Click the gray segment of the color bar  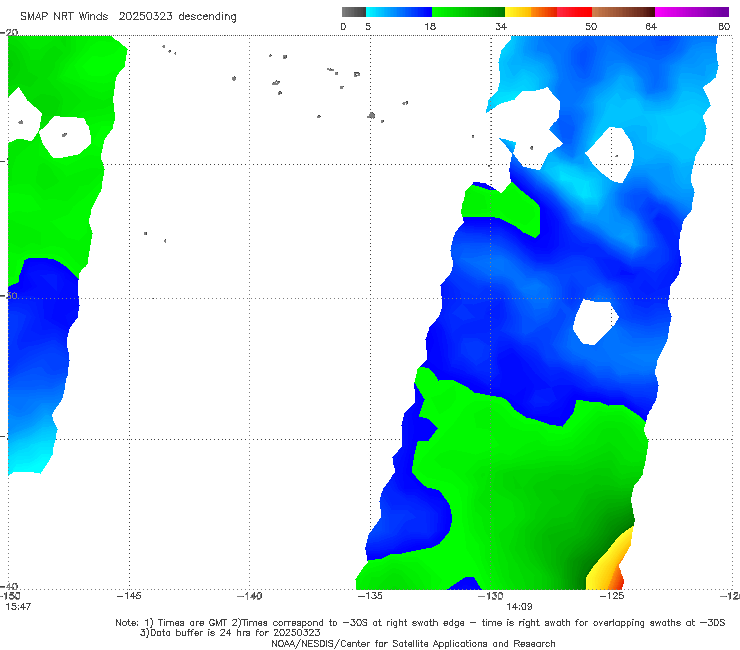(x=354, y=12)
